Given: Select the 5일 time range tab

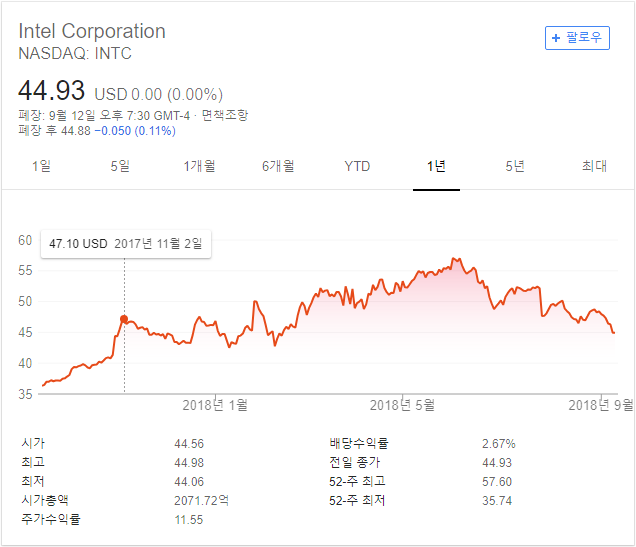Looking at the screenshot, I should (x=120, y=166).
